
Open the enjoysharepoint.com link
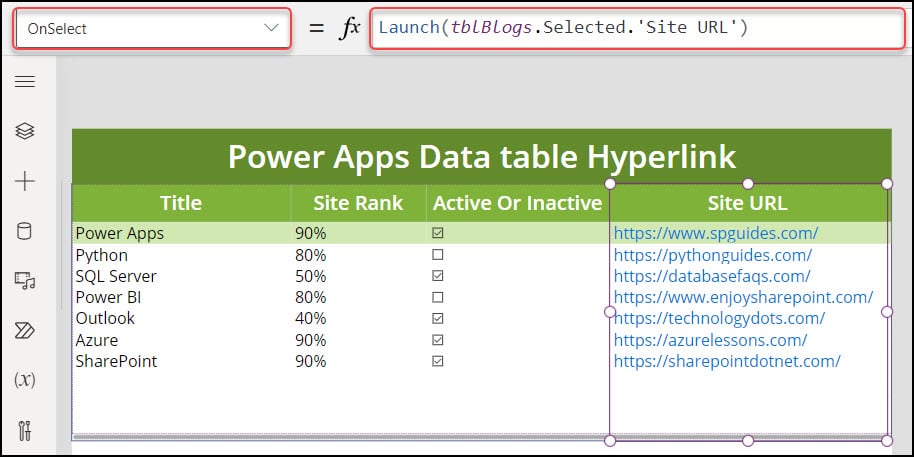pyautogui.click(x=744, y=297)
